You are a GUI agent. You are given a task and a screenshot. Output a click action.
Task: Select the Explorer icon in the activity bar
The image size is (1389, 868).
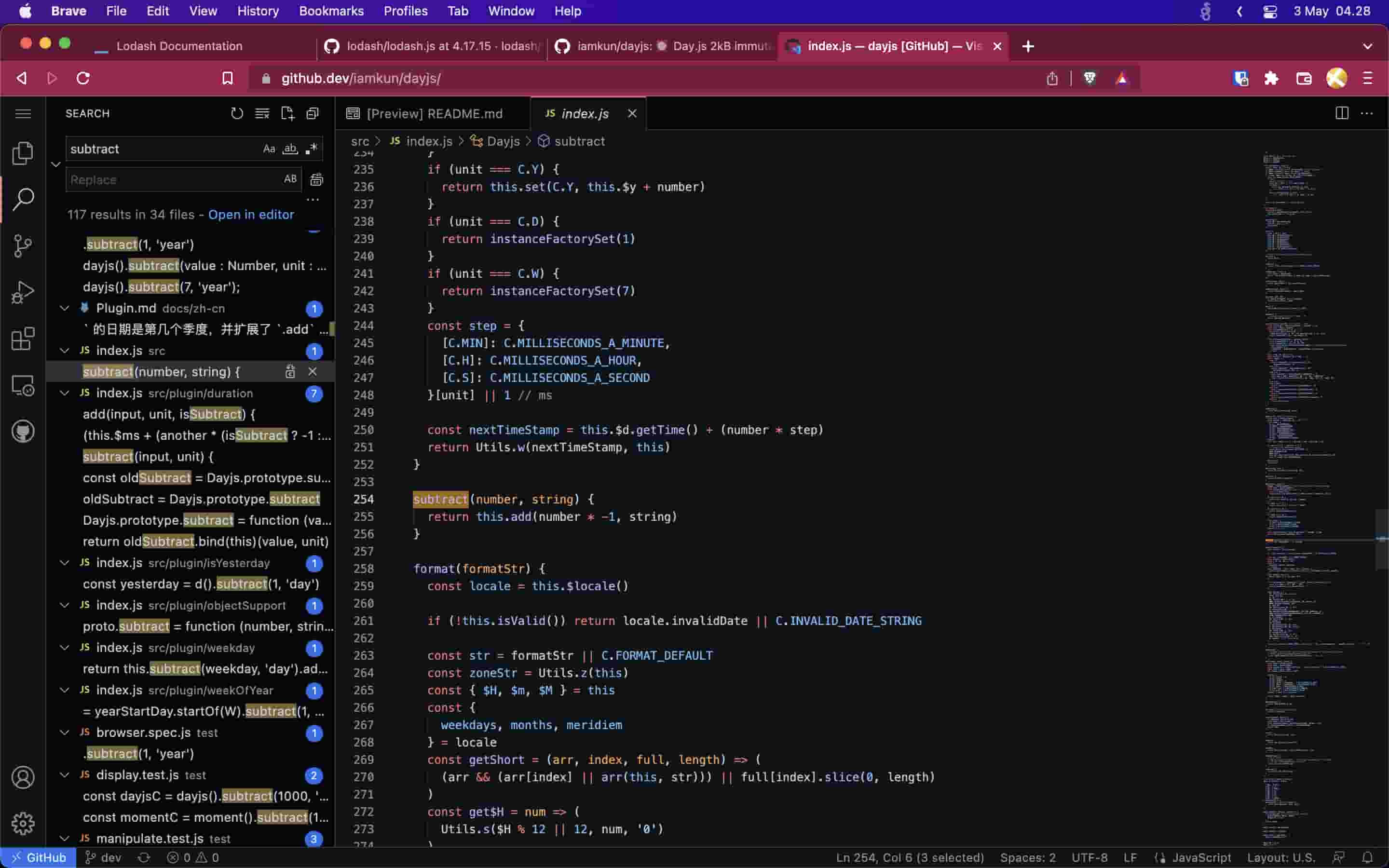(23, 153)
